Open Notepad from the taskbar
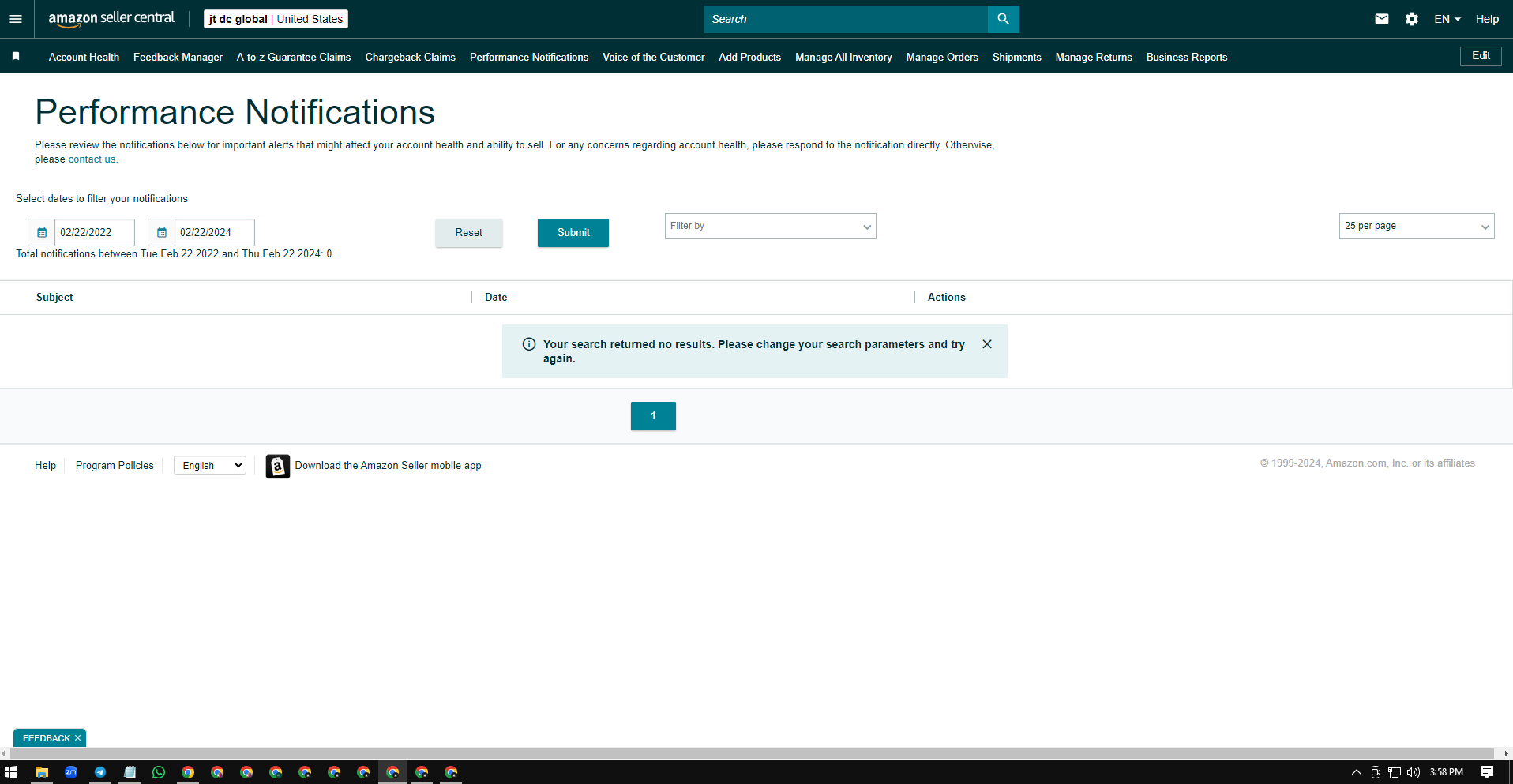1513x784 pixels. click(130, 772)
